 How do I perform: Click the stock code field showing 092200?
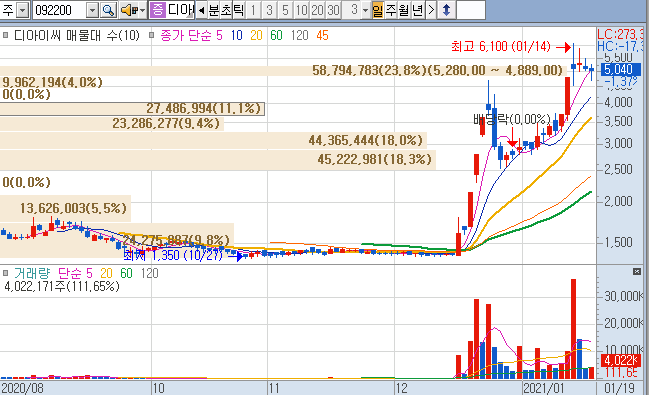point(60,10)
